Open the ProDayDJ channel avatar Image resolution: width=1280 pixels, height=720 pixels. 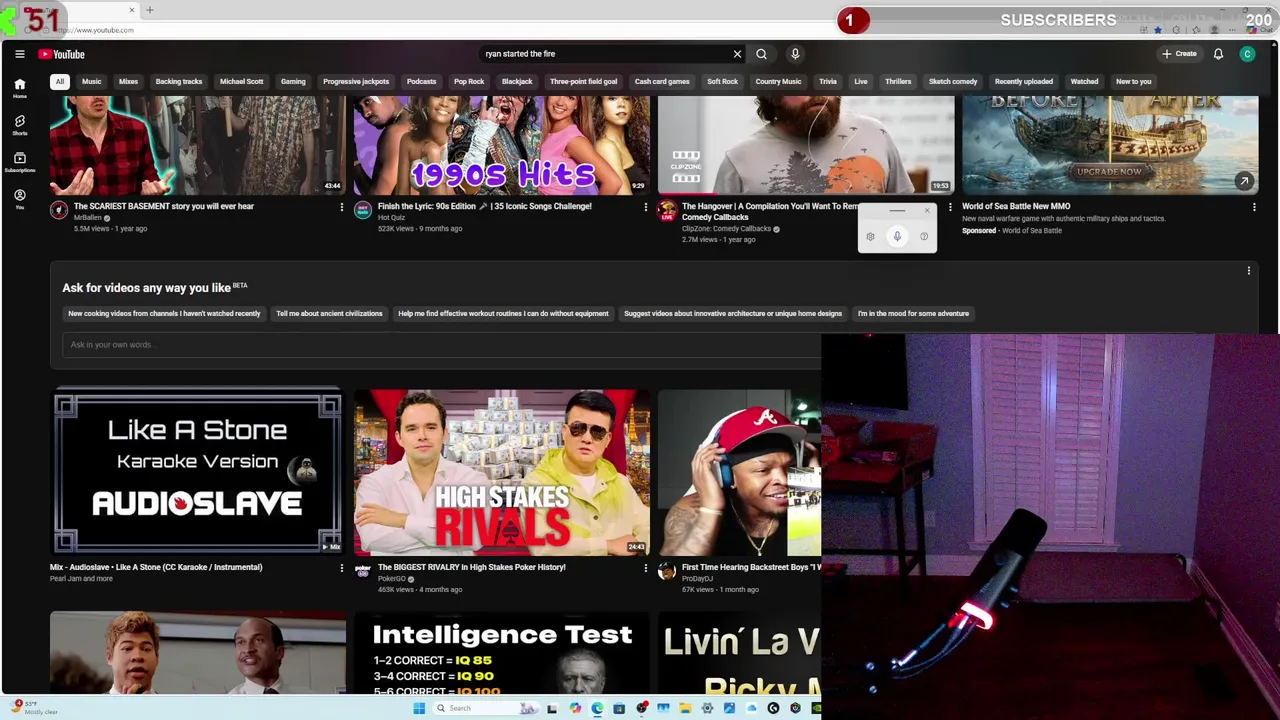667,571
